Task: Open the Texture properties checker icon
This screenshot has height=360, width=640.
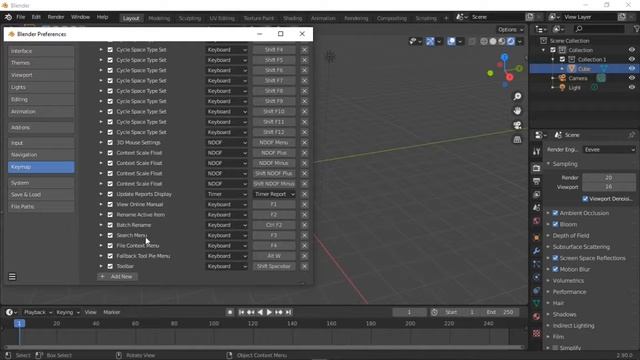Action: [536, 333]
